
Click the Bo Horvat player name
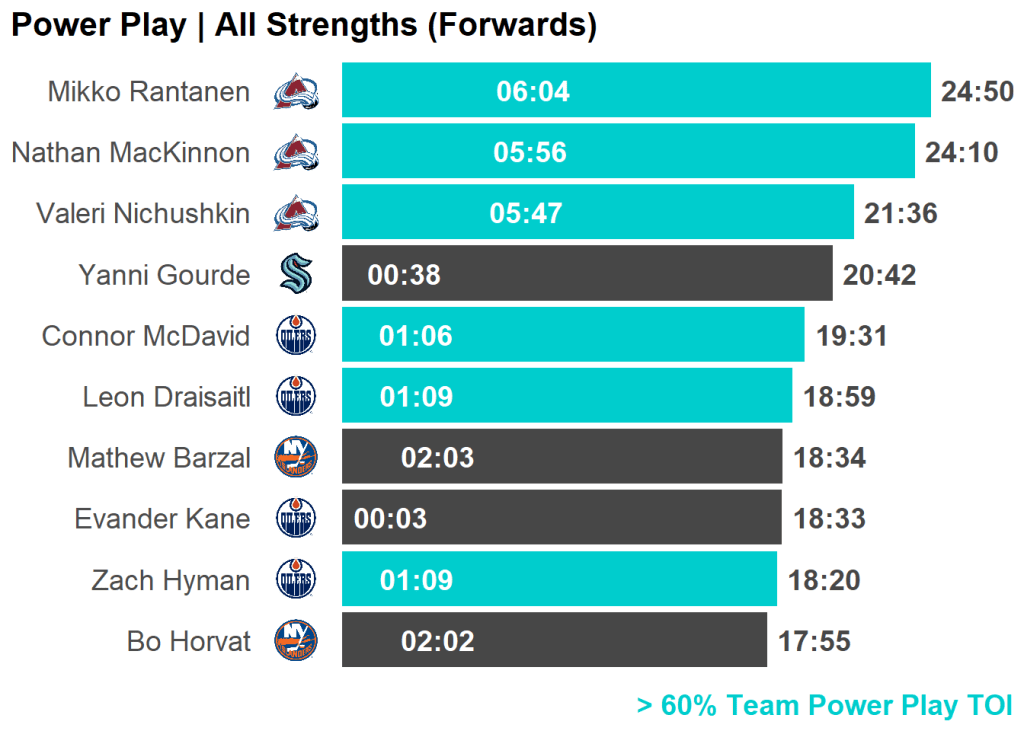[189, 641]
